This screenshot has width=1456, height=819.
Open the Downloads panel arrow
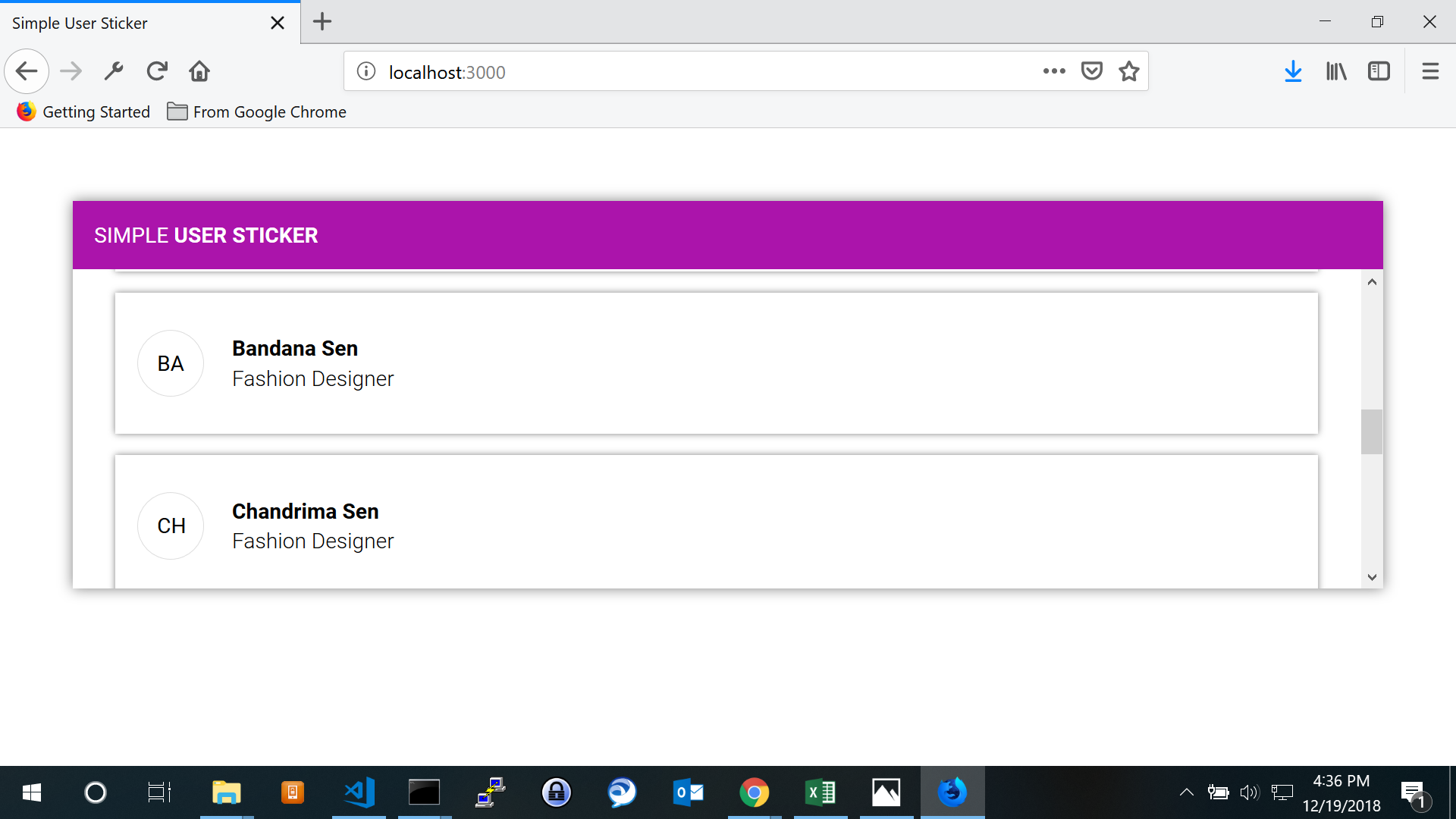pos(1293,71)
